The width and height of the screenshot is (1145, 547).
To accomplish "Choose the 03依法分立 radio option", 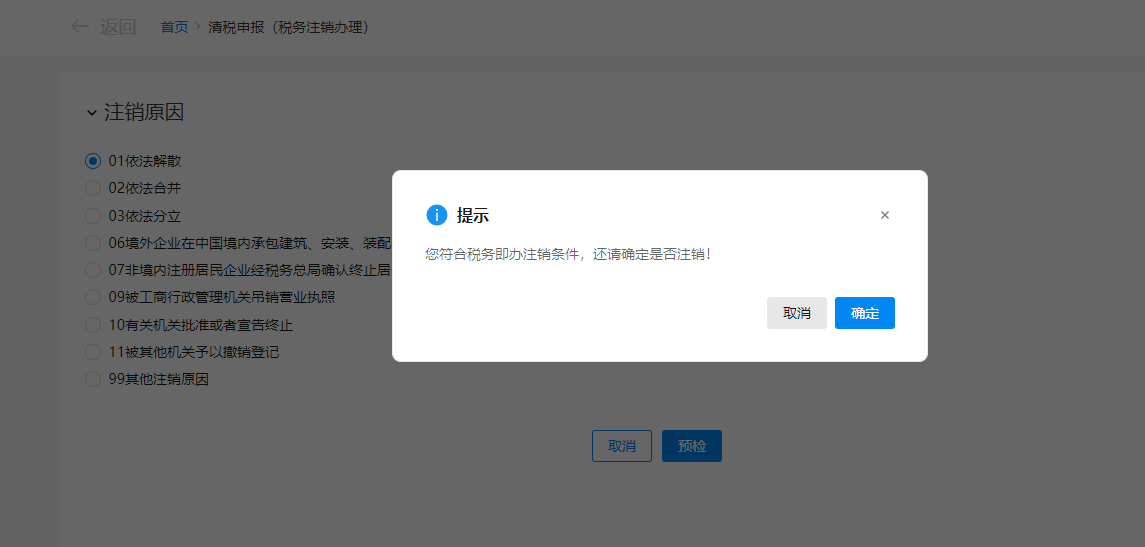I will tap(93, 216).
